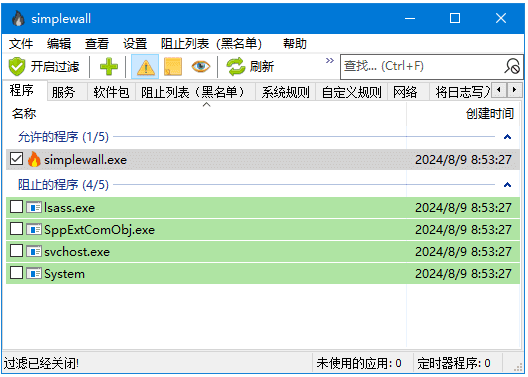Click the creation time of the svchost.exe row
Viewport: 528px width, 377px height.
463,252
